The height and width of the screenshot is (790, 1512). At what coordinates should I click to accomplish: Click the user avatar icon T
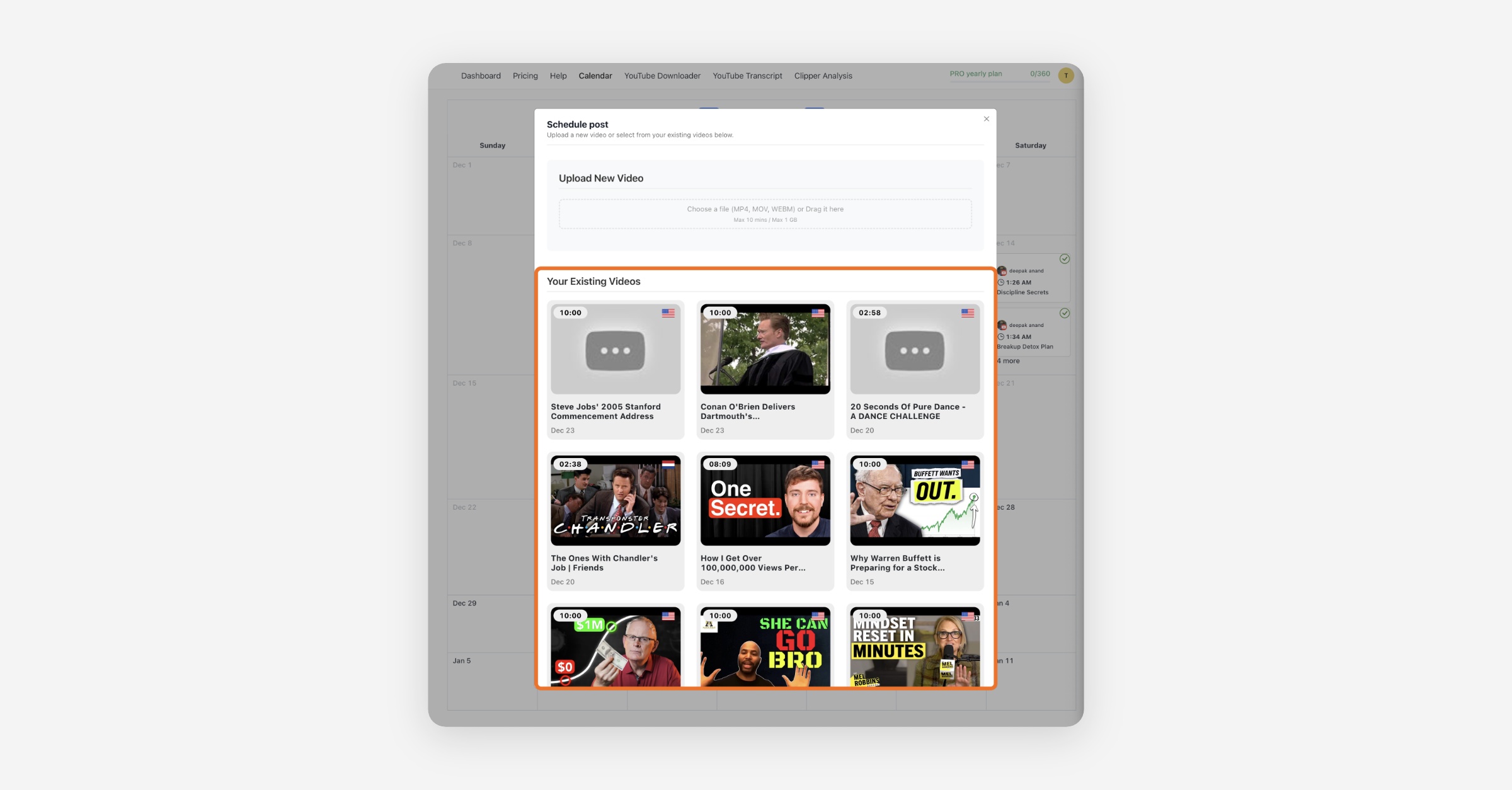pyautogui.click(x=1066, y=76)
